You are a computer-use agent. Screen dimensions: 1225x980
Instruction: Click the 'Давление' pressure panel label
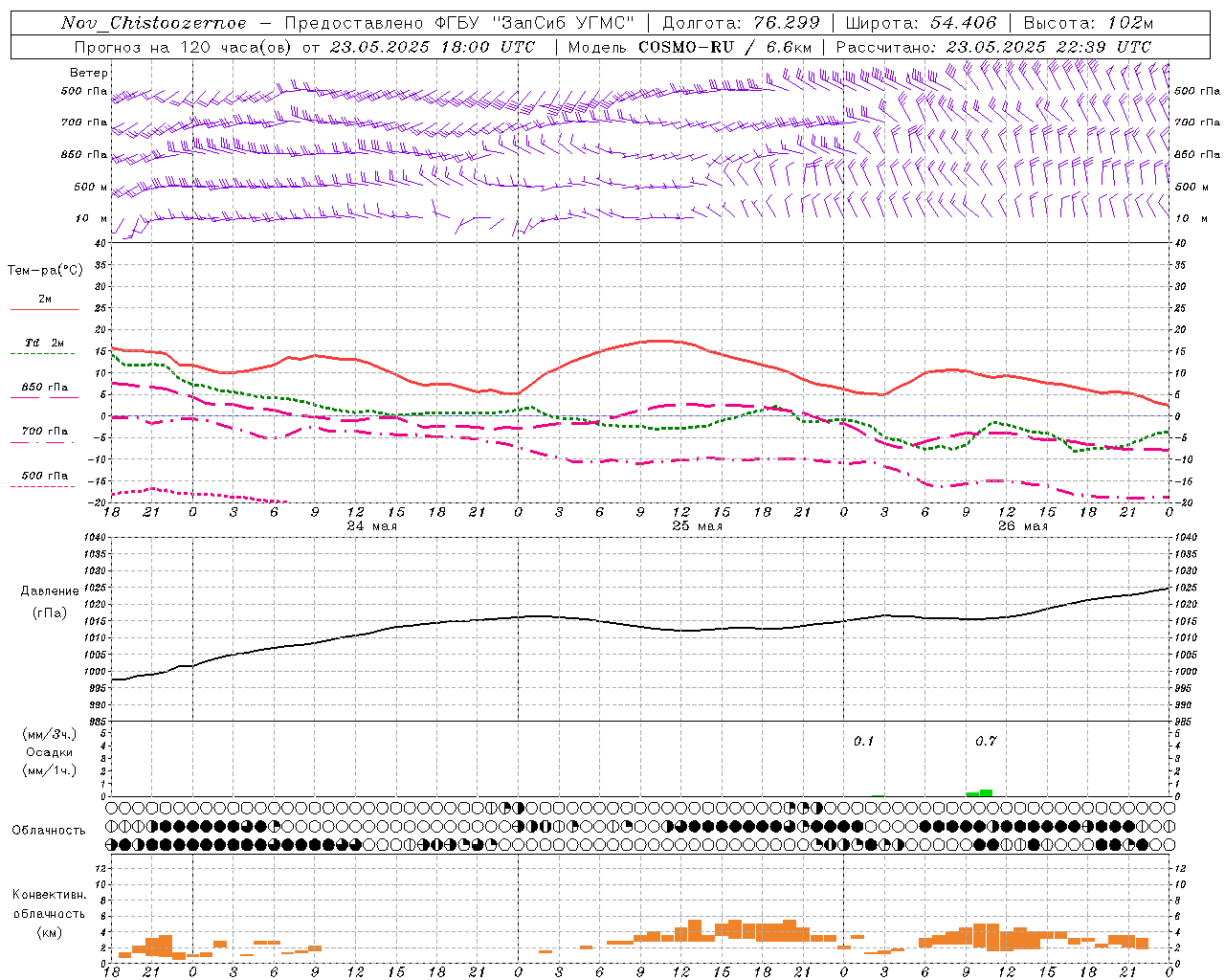50,591
